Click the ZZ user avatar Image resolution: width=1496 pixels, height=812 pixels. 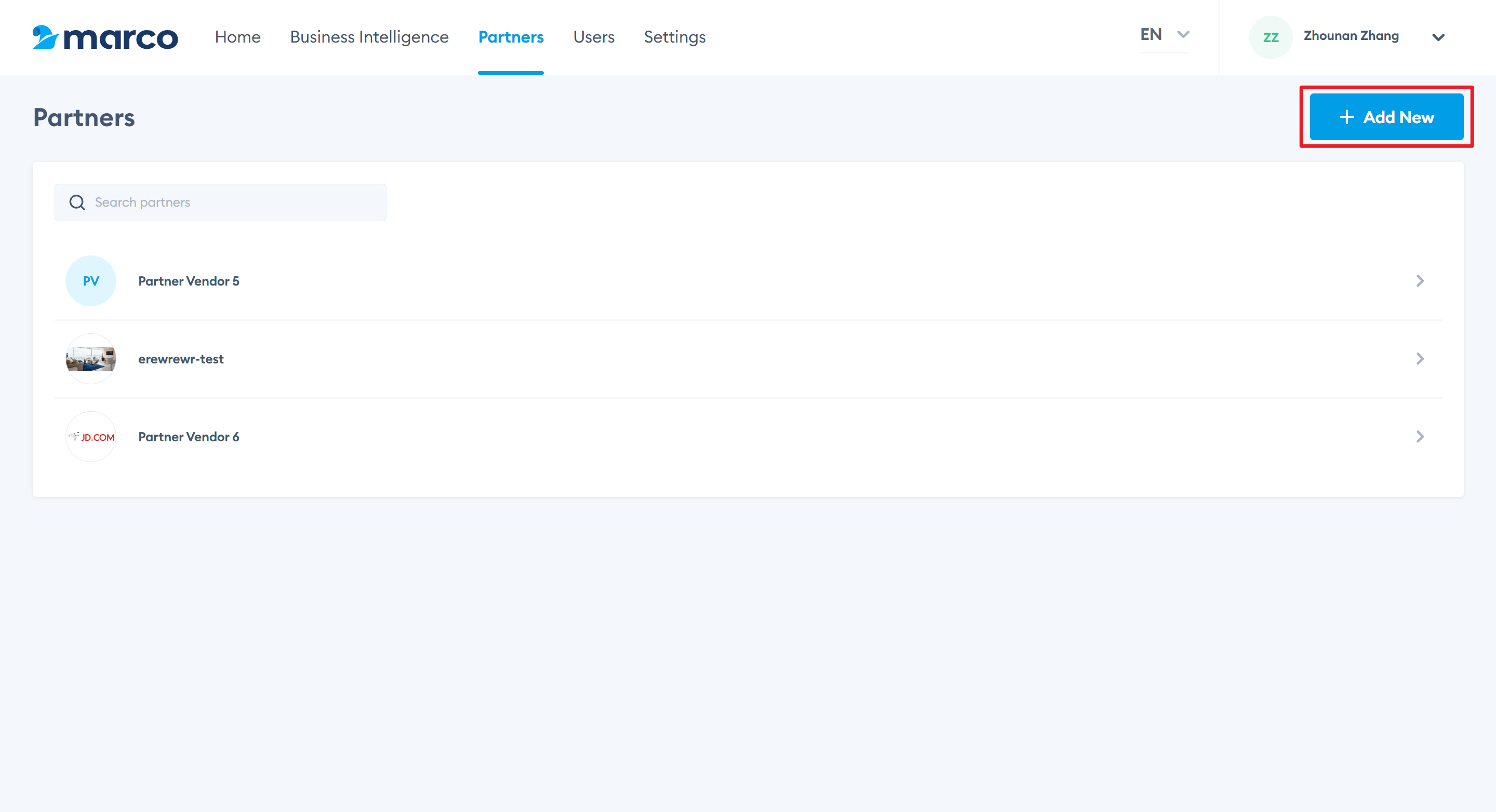(1270, 37)
